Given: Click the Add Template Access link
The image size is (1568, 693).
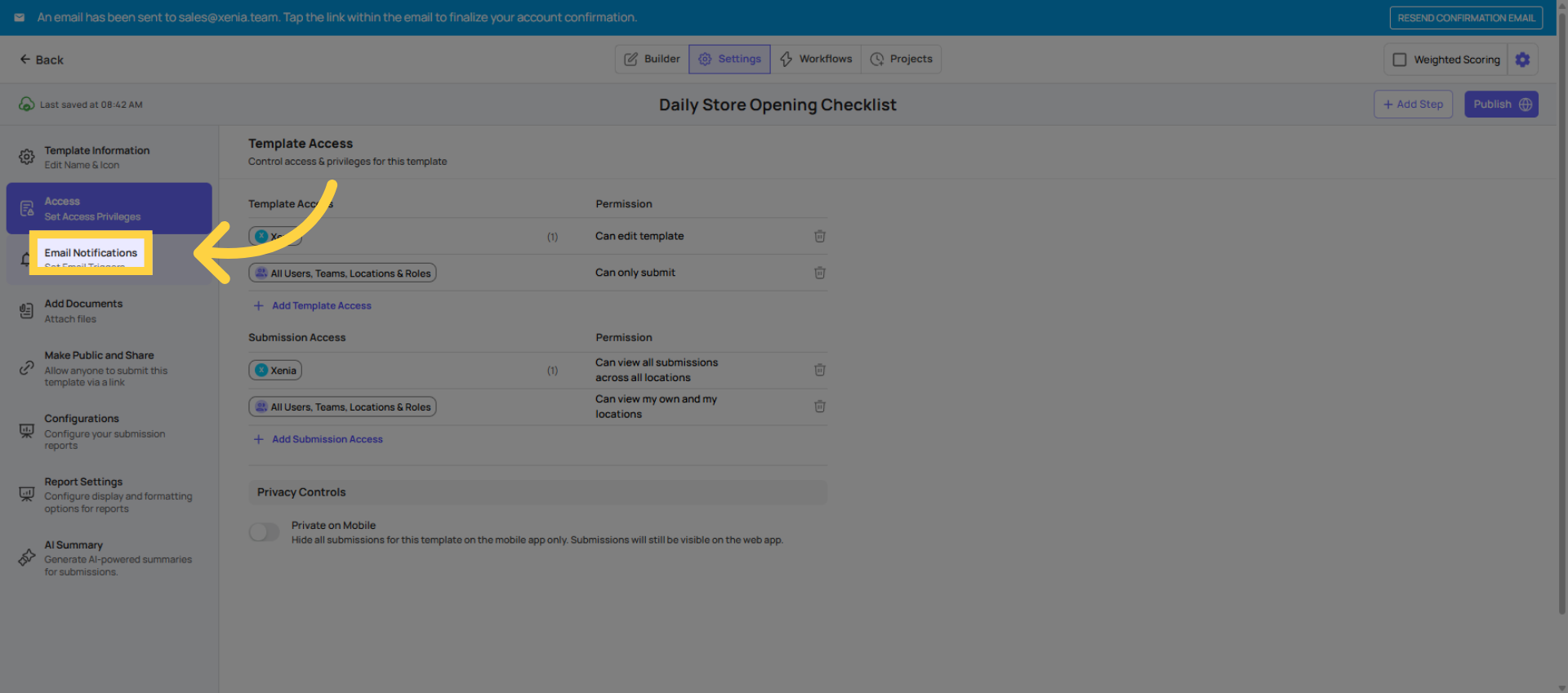Looking at the screenshot, I should coord(313,305).
